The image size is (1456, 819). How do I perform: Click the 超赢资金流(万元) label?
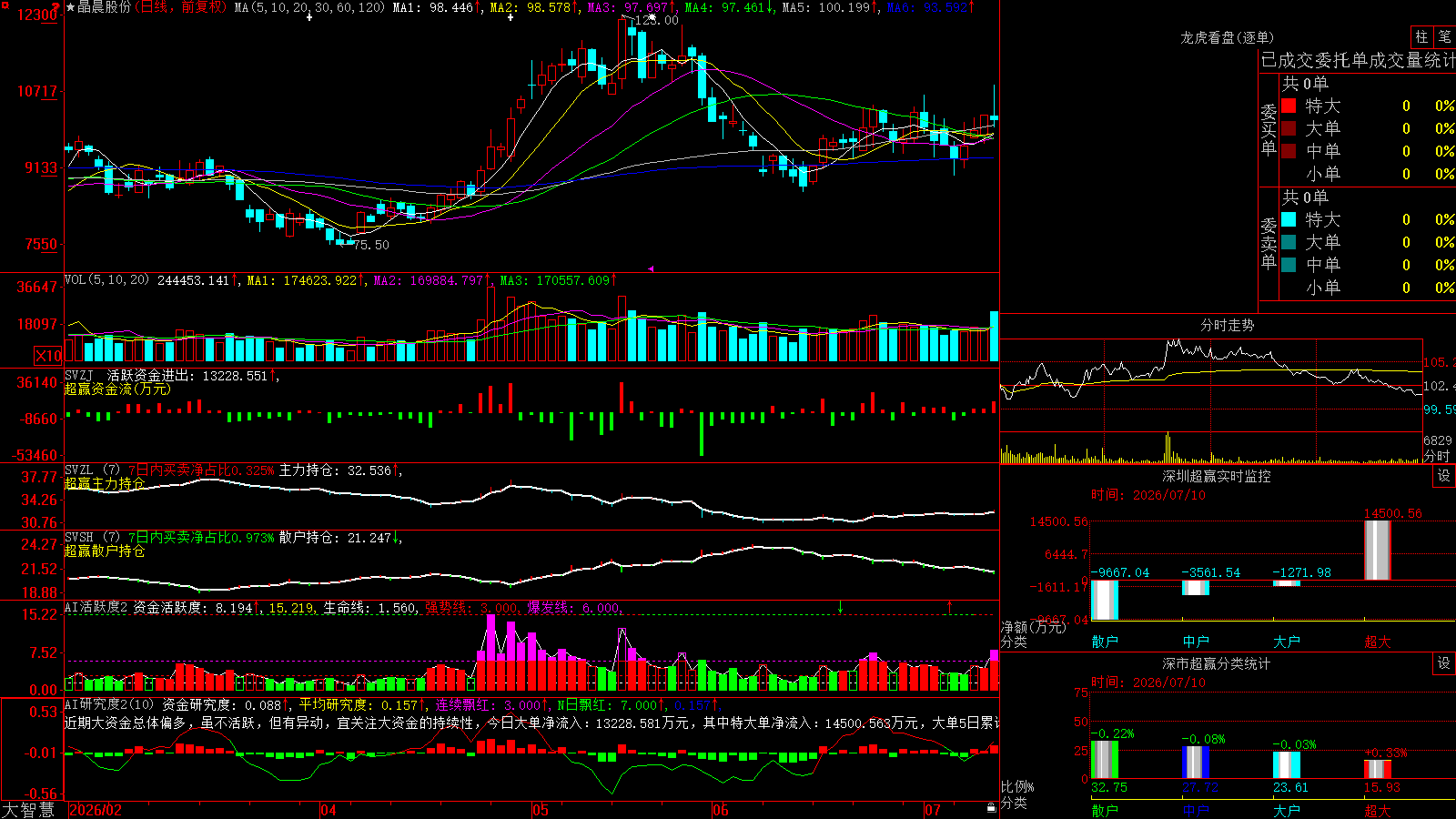117,389
